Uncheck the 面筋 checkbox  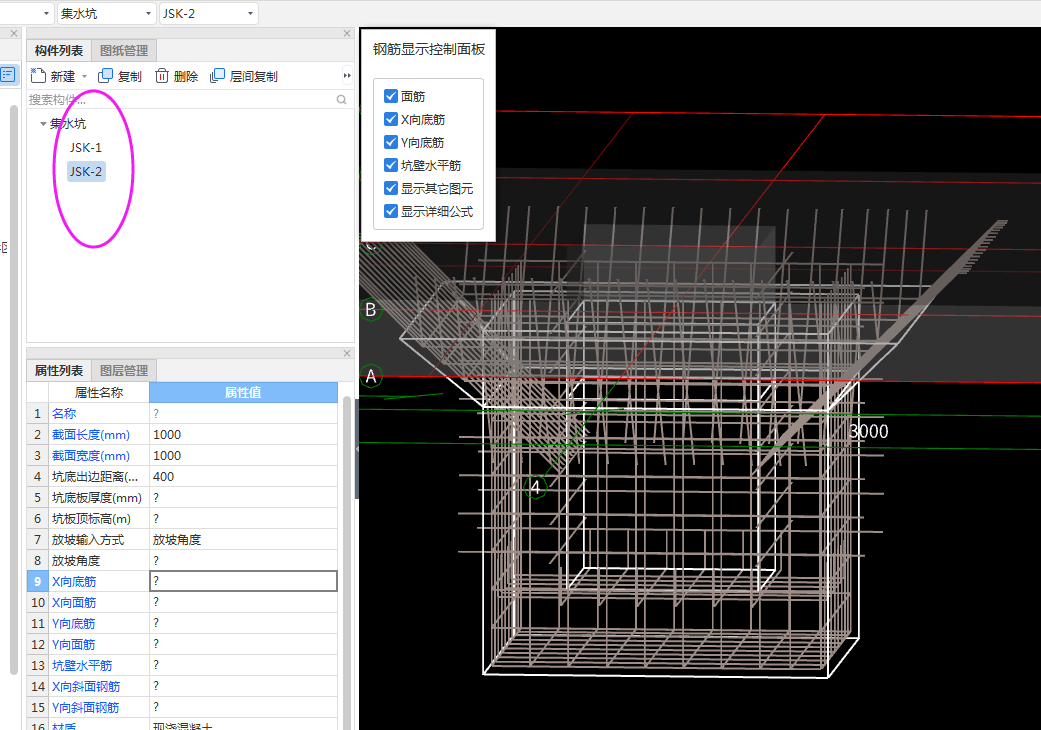click(391, 97)
